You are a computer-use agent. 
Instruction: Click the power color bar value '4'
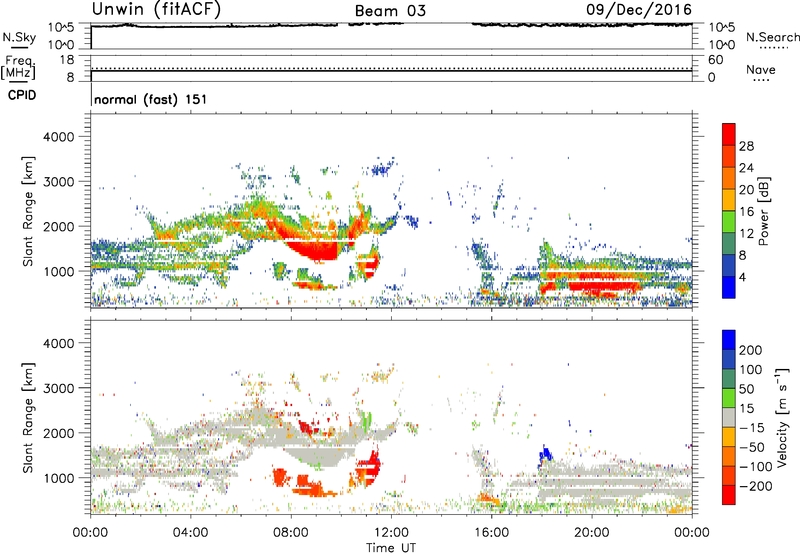coord(742,277)
